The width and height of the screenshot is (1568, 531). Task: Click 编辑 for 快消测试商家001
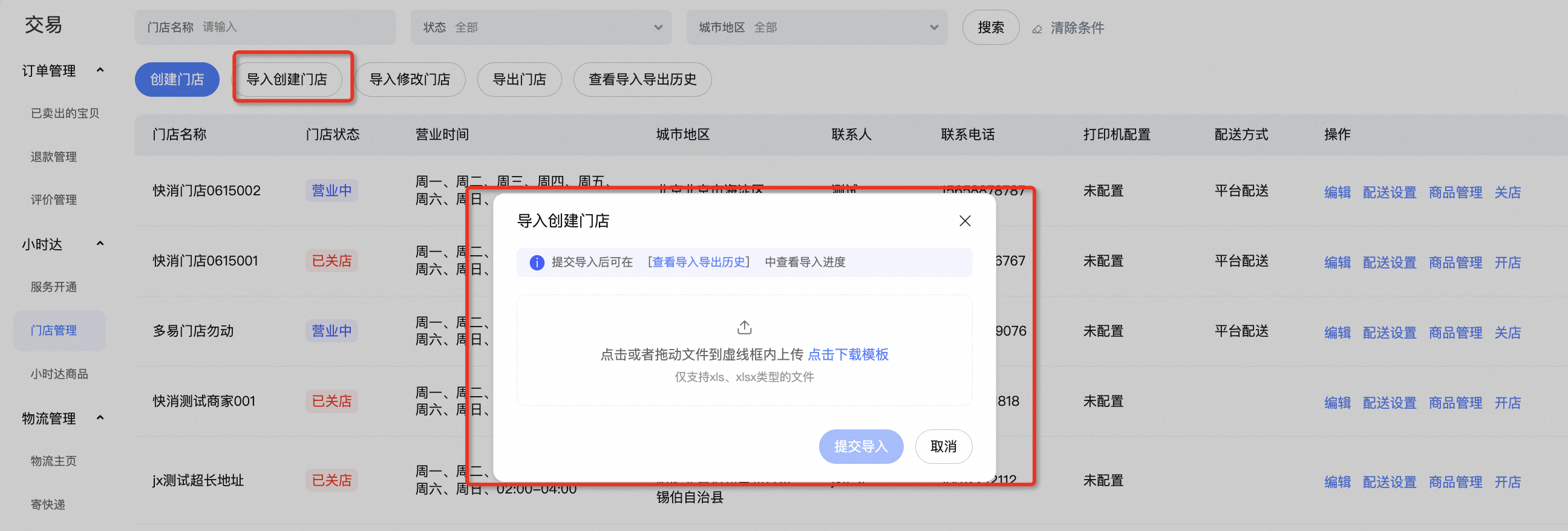pyautogui.click(x=1338, y=403)
